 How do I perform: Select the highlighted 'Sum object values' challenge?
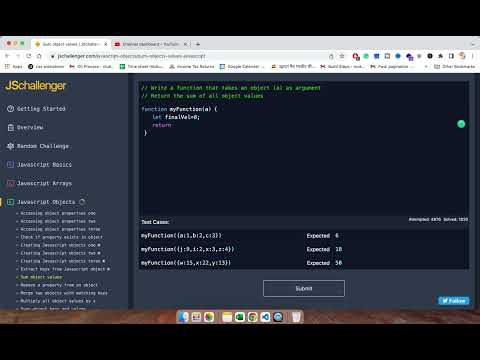tap(41, 277)
